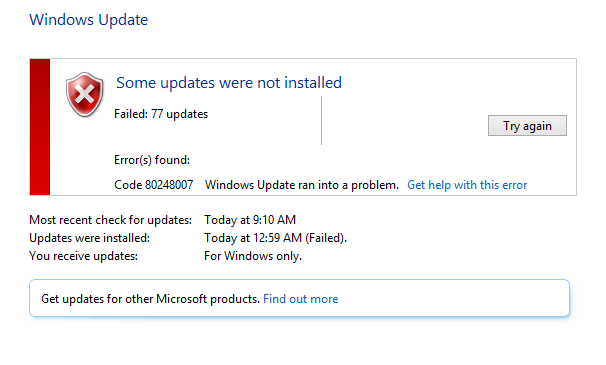Click the 'Get updates for other Microsoft products' text
Screen dimensions: 606x365
tap(150, 299)
